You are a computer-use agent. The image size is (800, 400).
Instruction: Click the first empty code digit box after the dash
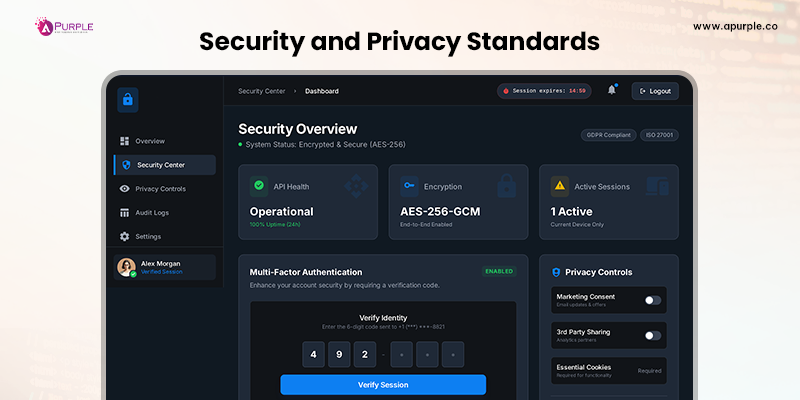[402, 355]
